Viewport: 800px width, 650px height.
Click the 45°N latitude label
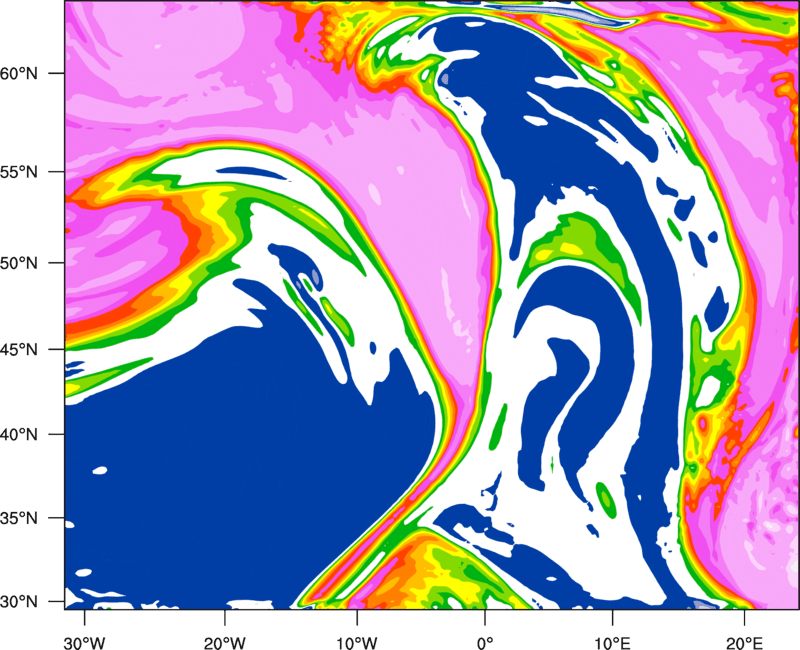(19, 349)
